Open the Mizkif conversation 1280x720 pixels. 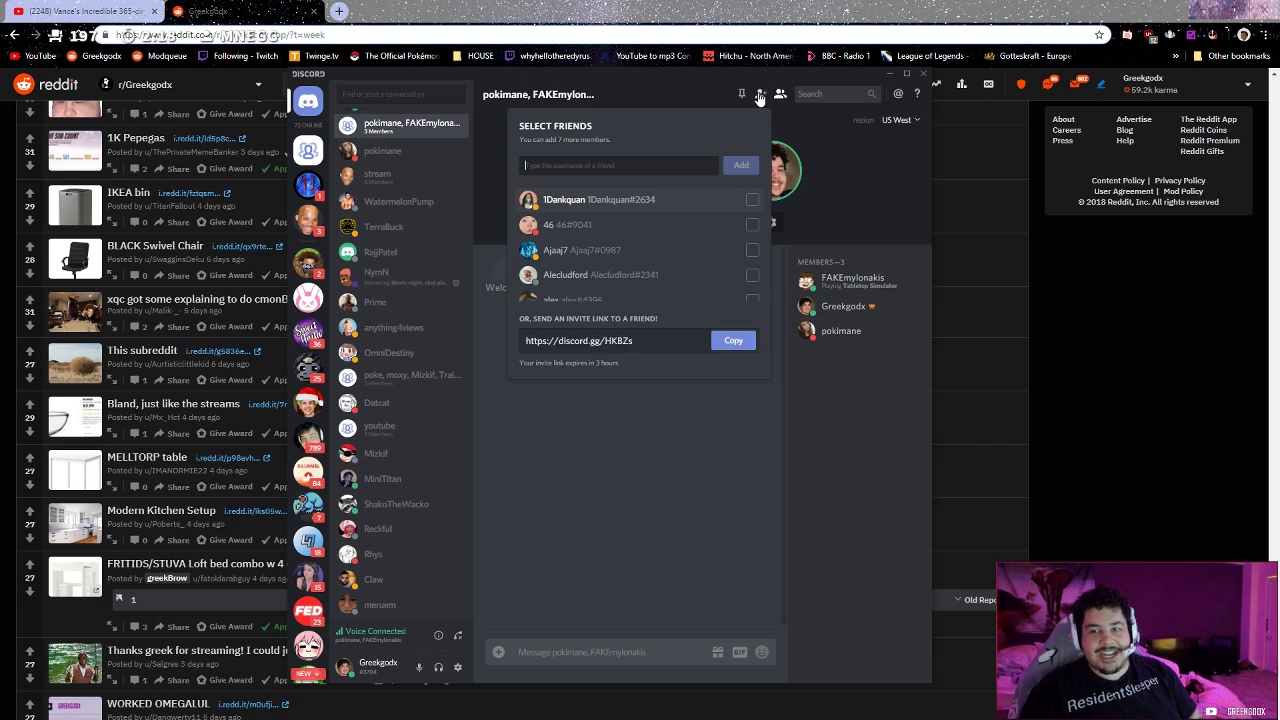(401, 454)
